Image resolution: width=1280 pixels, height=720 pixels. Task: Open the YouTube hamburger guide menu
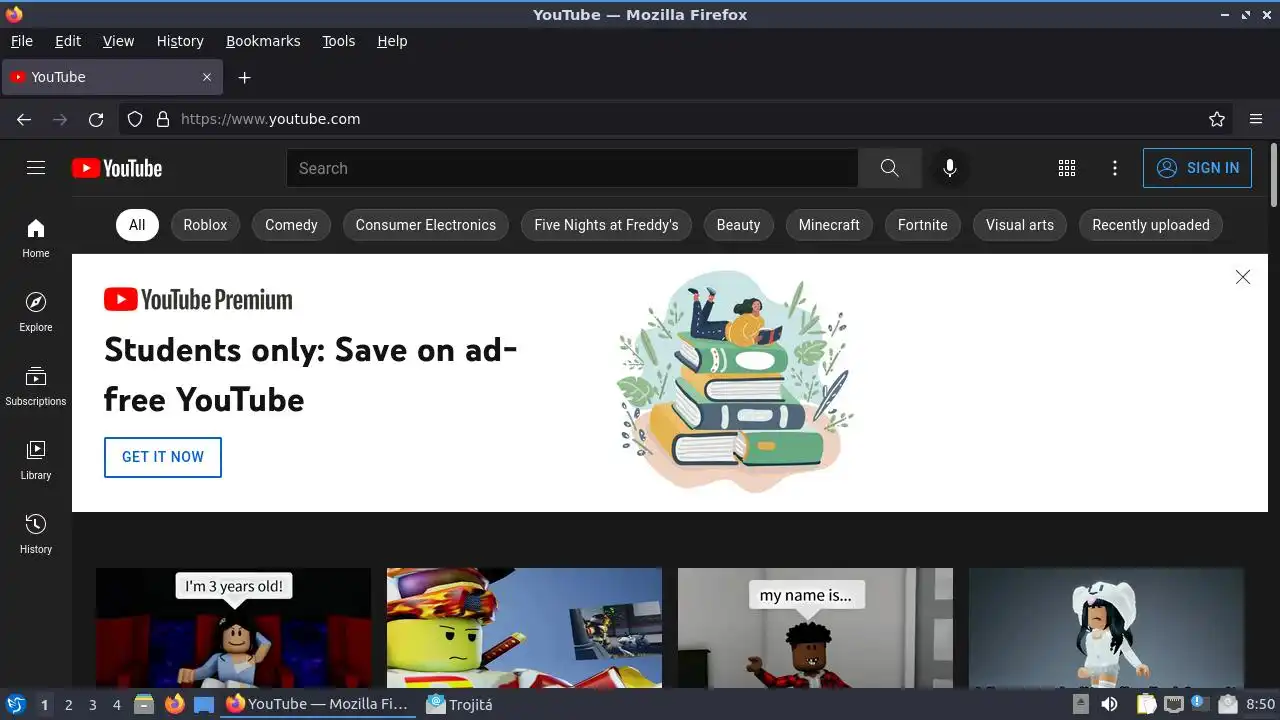pyautogui.click(x=36, y=168)
